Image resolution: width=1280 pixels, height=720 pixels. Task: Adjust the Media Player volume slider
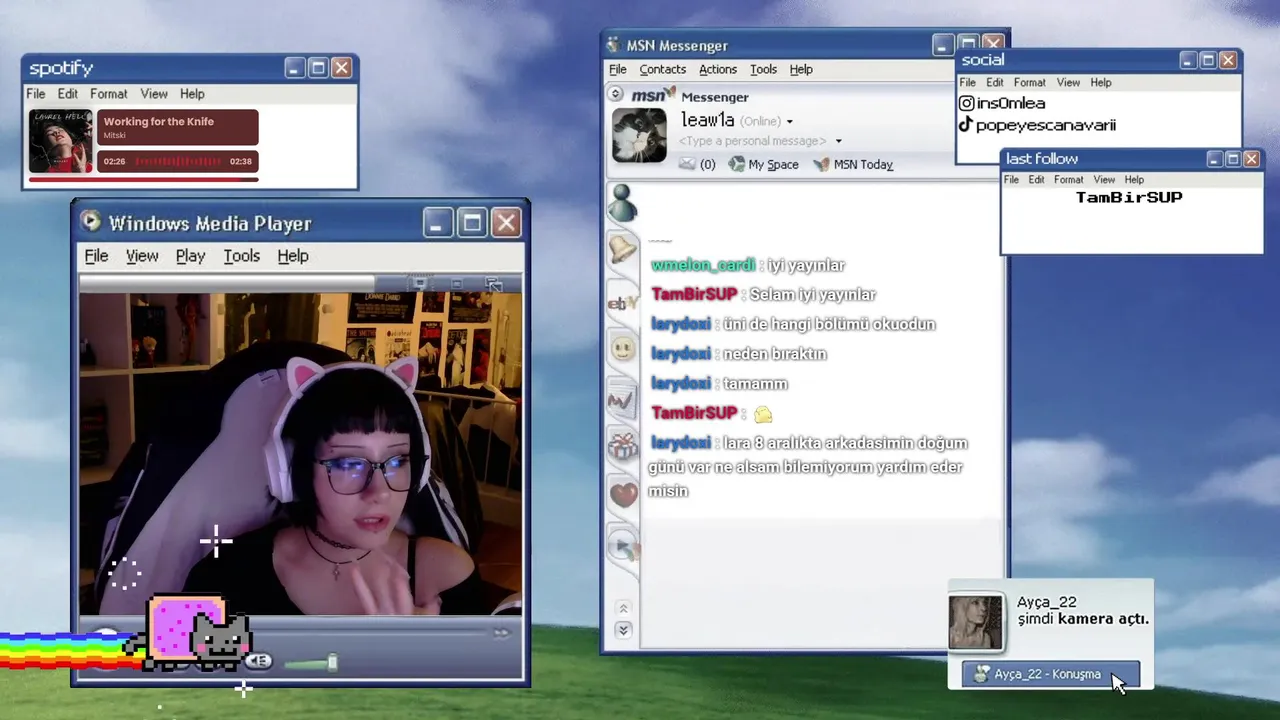click(310, 662)
